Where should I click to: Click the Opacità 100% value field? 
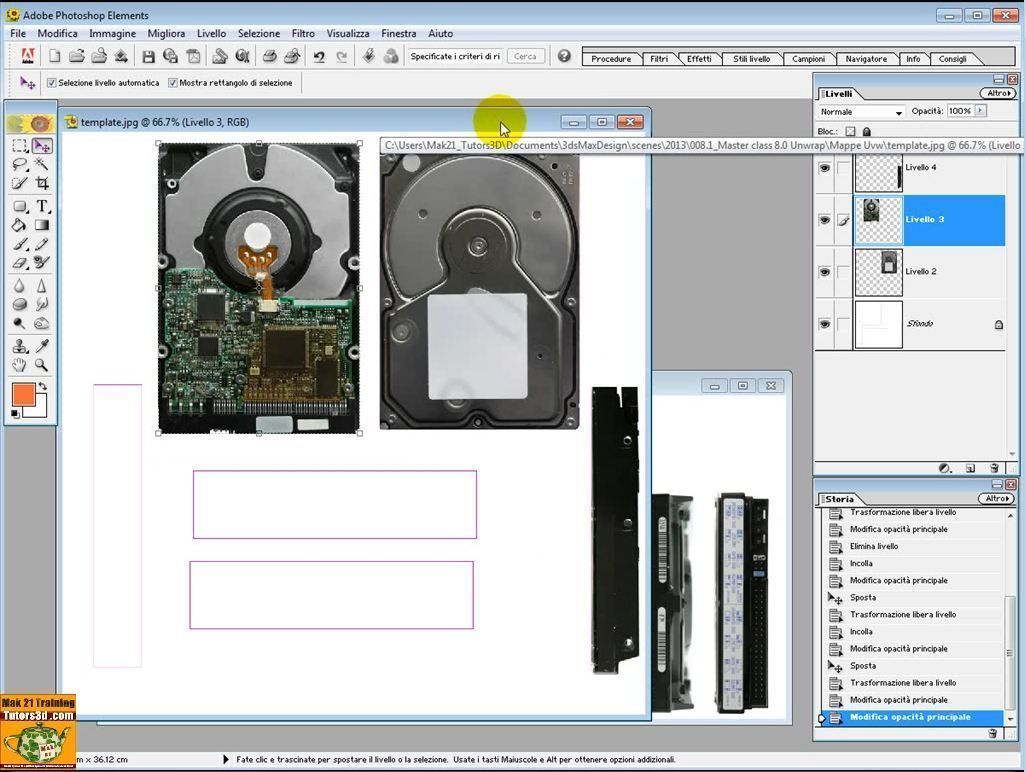959,111
